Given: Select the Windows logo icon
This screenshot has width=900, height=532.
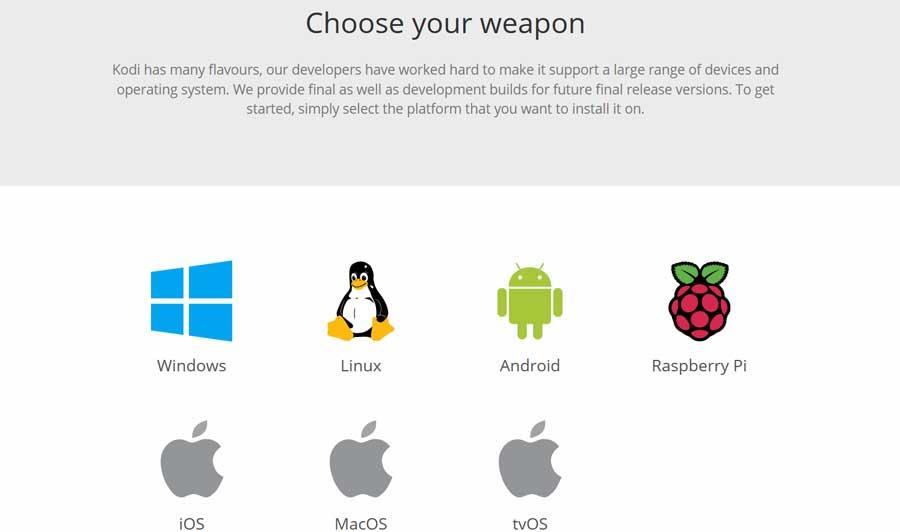Looking at the screenshot, I should (x=191, y=301).
